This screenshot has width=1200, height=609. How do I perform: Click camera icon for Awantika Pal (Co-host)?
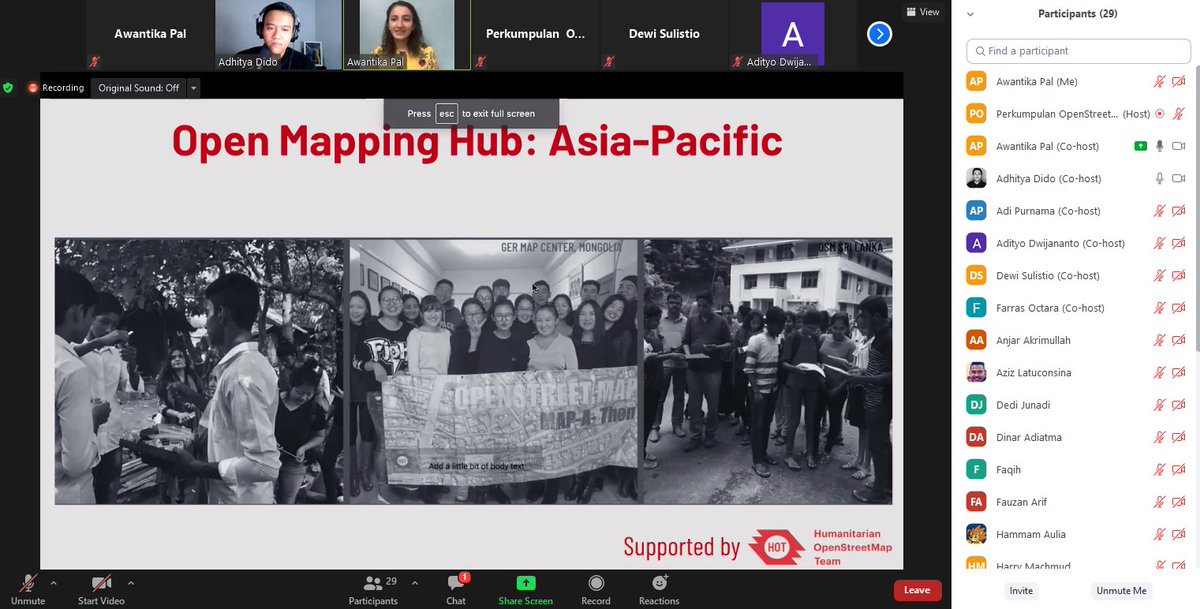tap(1179, 146)
